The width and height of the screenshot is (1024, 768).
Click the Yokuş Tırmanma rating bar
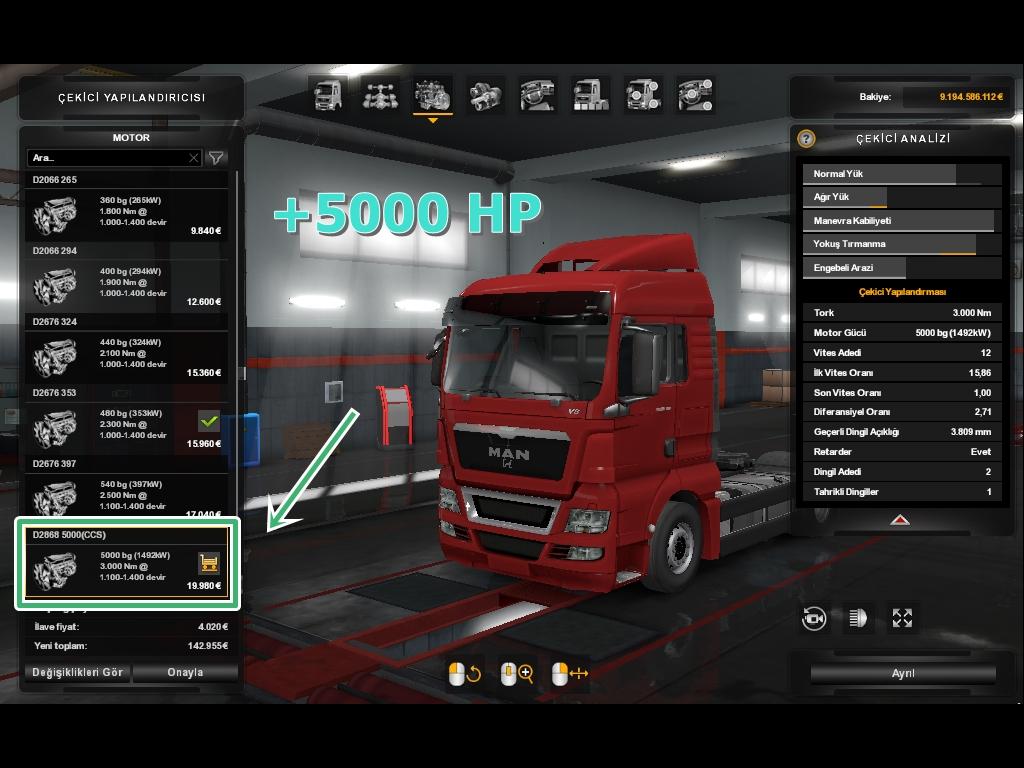click(902, 244)
